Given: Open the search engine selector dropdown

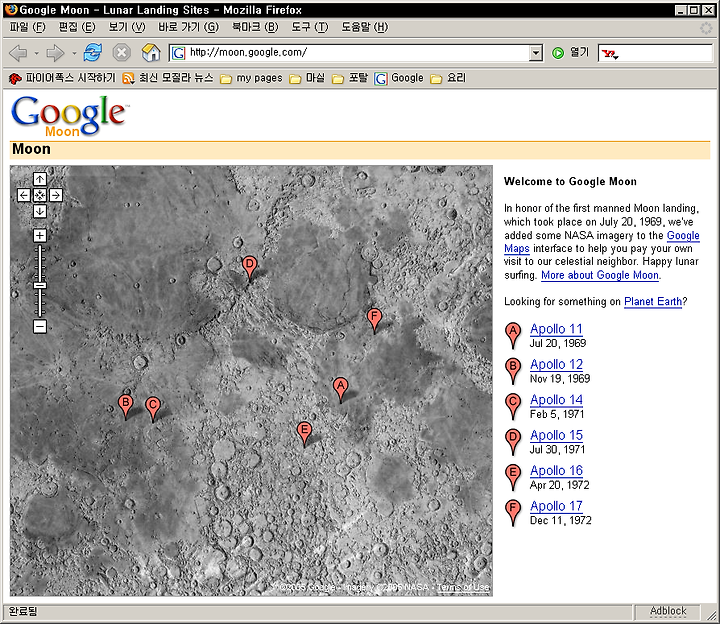Looking at the screenshot, I should point(610,54).
